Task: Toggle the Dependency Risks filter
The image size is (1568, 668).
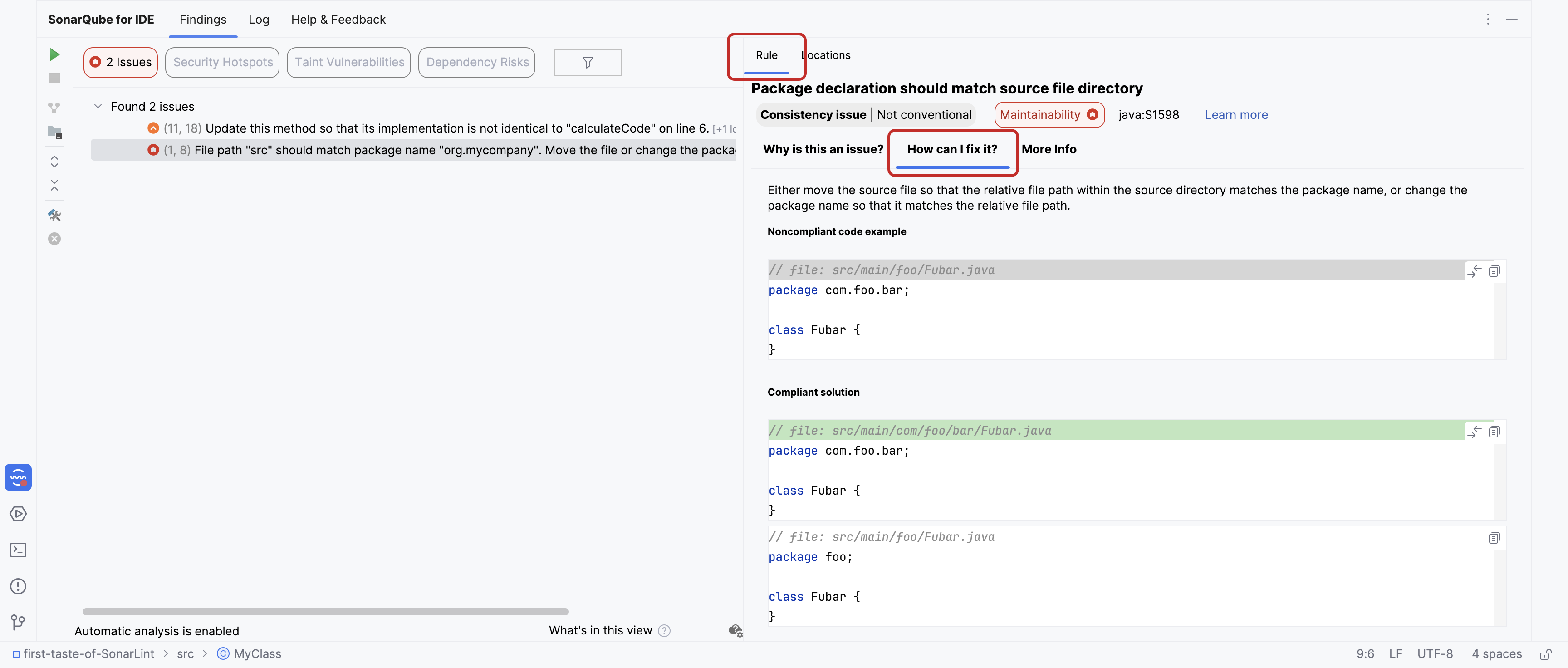Action: coord(476,62)
